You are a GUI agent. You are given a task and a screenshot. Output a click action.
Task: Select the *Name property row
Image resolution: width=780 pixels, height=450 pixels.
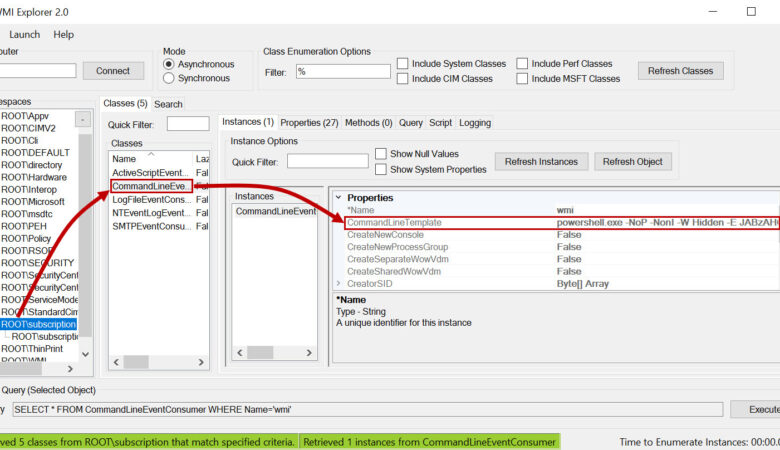click(x=562, y=210)
